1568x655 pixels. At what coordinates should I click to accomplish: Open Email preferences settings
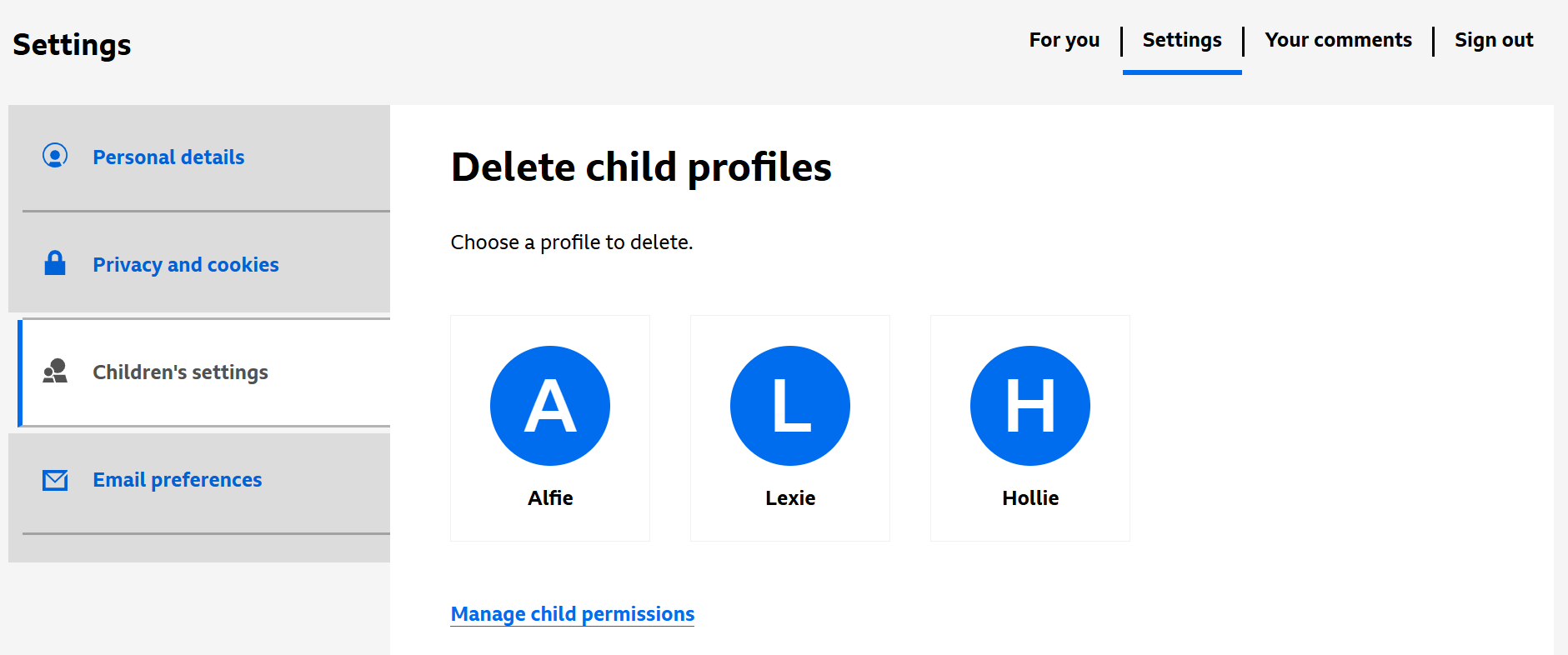click(177, 480)
